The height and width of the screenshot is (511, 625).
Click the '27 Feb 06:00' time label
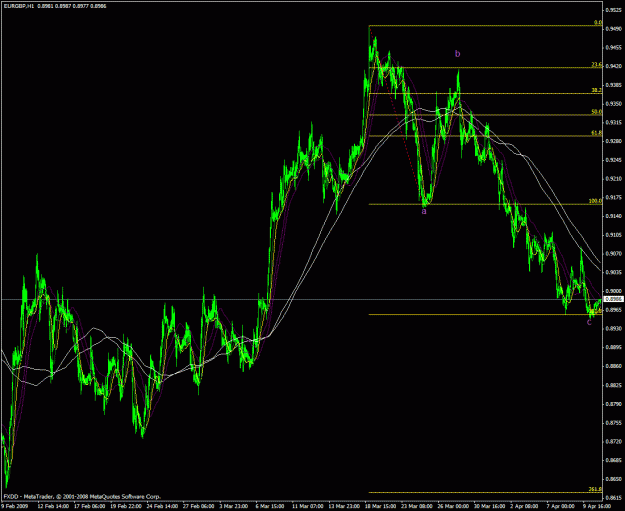pyautogui.click(x=199, y=506)
